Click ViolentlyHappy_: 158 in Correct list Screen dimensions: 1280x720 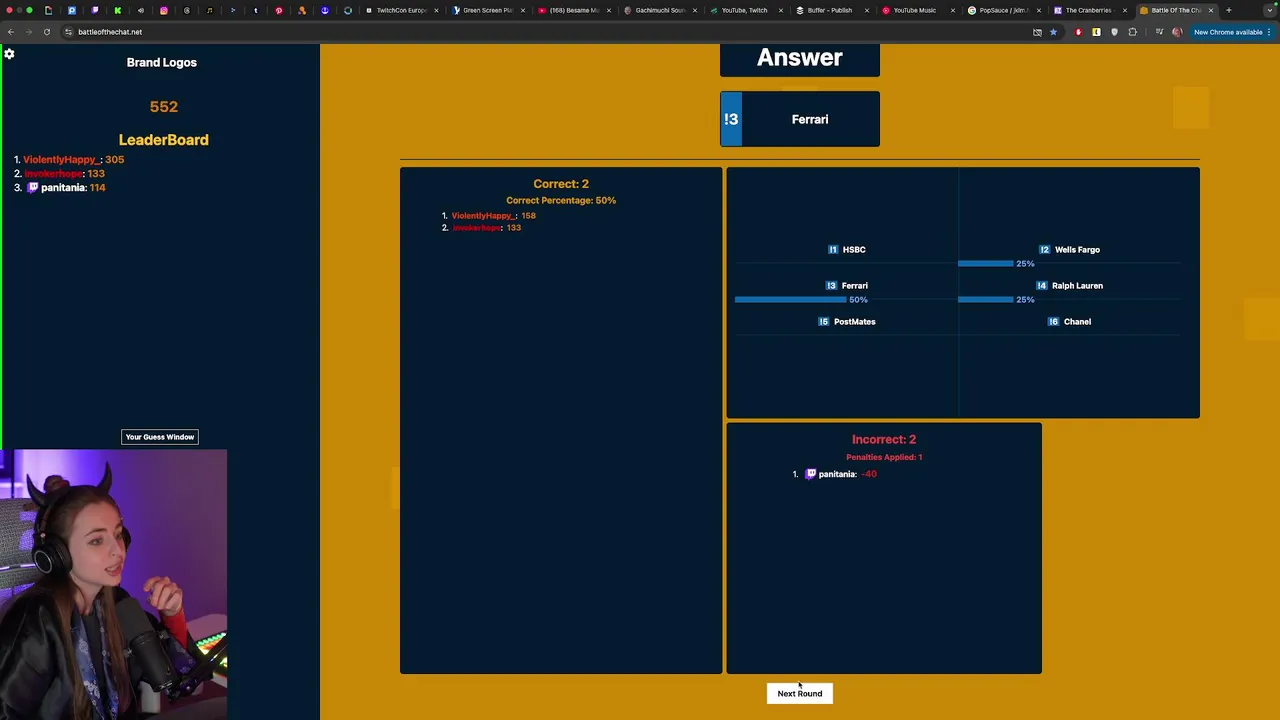pos(493,216)
